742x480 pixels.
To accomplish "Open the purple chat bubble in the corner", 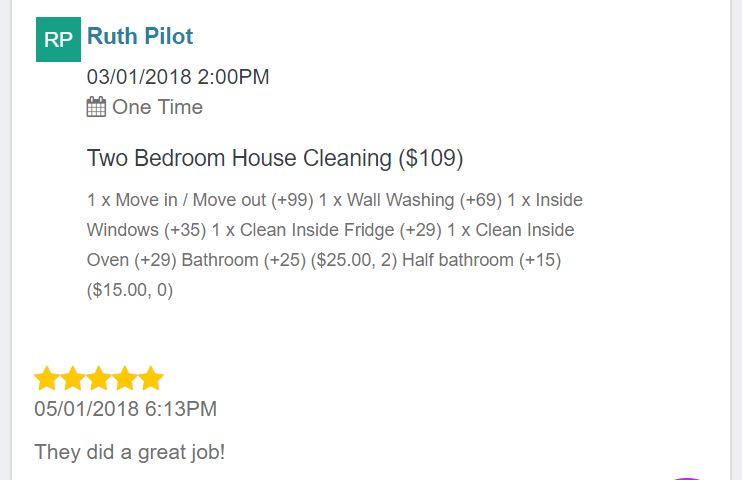I will (686, 479).
